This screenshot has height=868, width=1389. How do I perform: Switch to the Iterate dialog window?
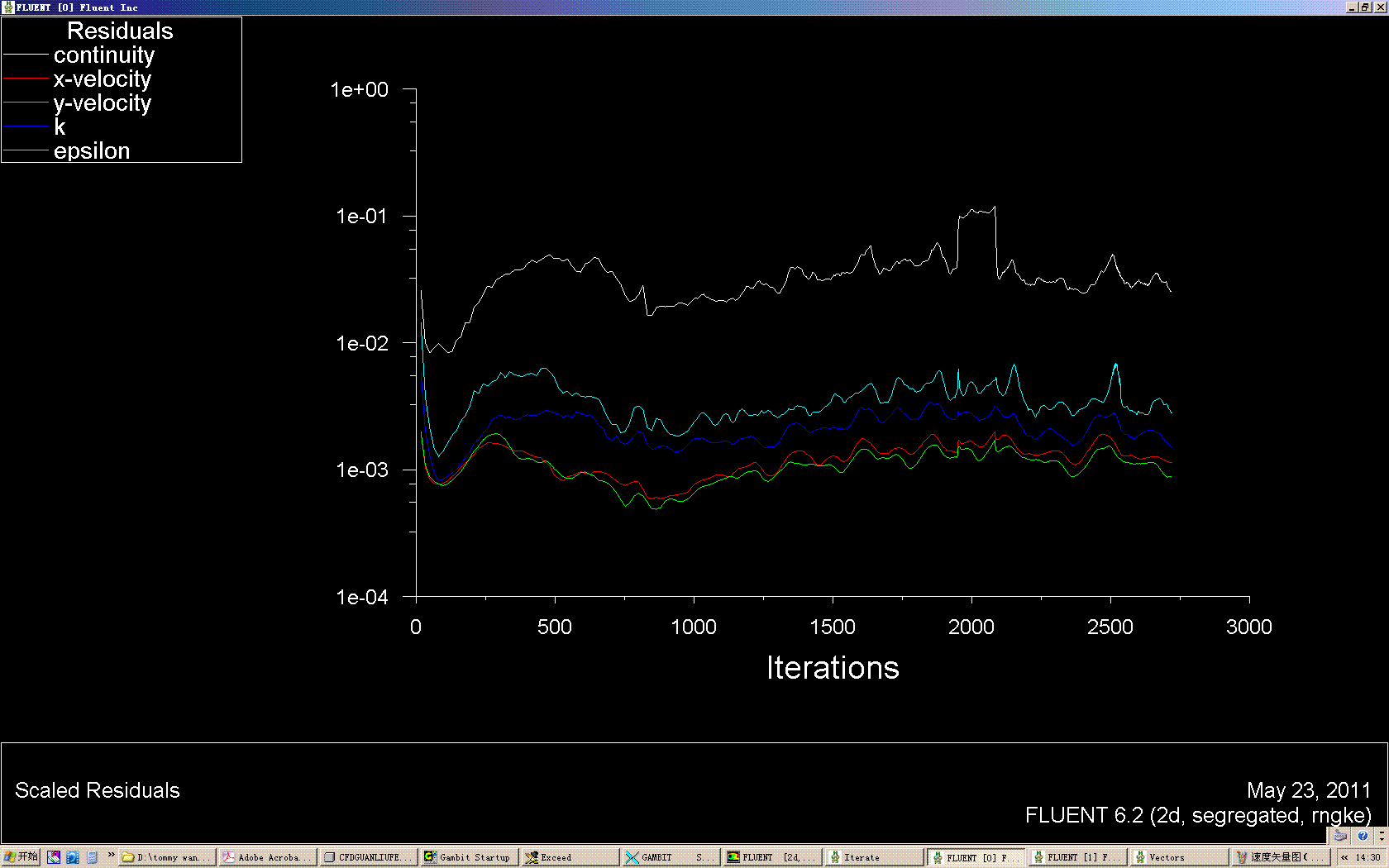(872, 857)
